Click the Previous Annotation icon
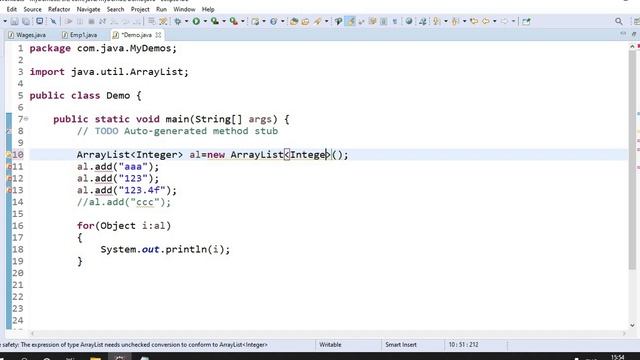Viewport: 640px width, 360px height. coord(456,21)
